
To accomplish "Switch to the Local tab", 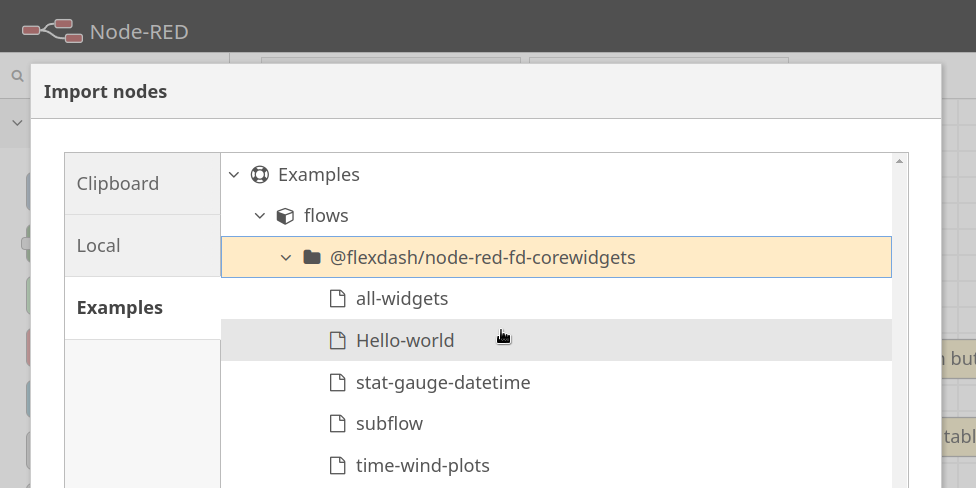I will click(x=143, y=246).
